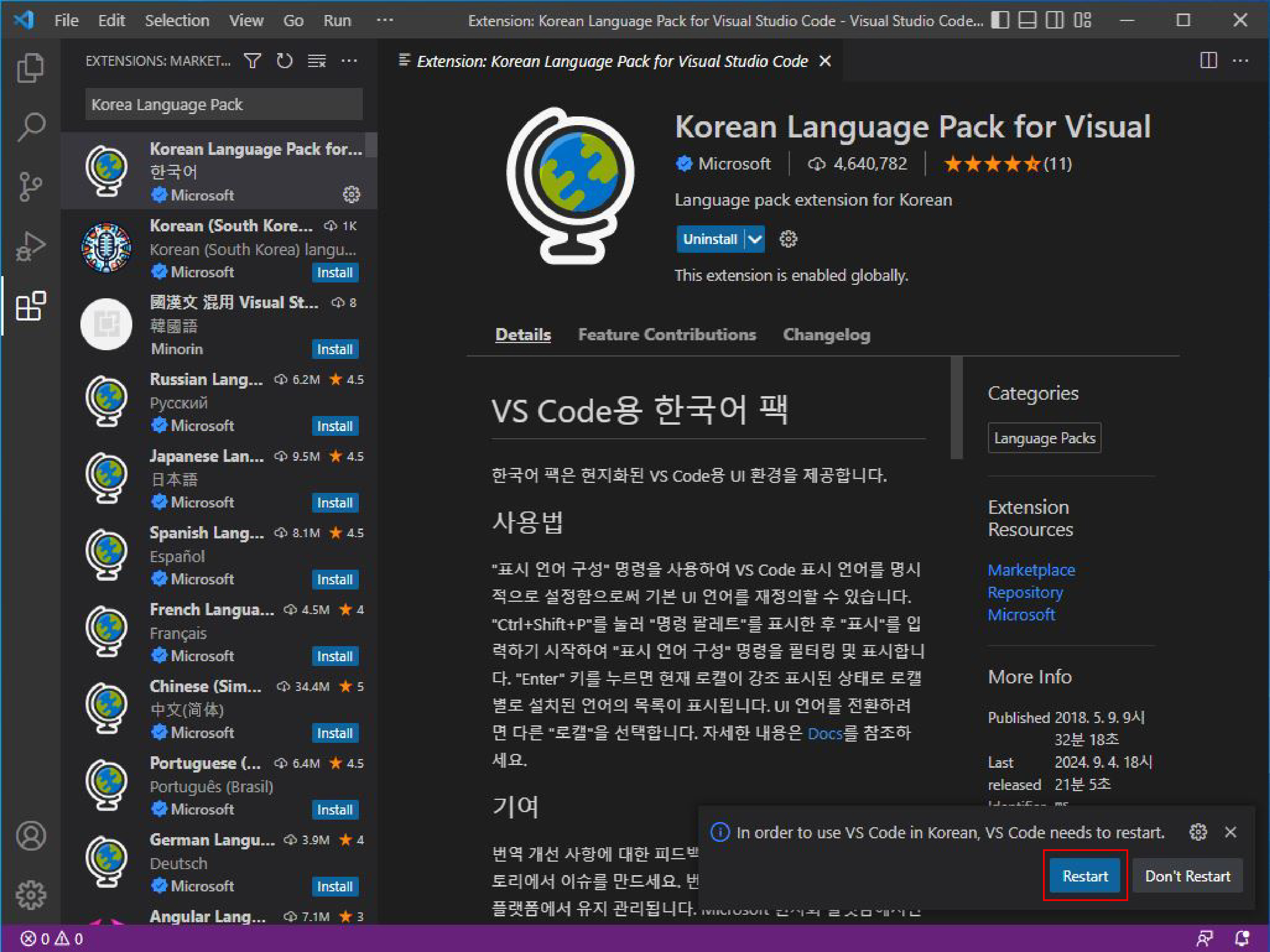Select Korean Language Pack in extension list
This screenshot has width=1270, height=952.
(x=219, y=171)
